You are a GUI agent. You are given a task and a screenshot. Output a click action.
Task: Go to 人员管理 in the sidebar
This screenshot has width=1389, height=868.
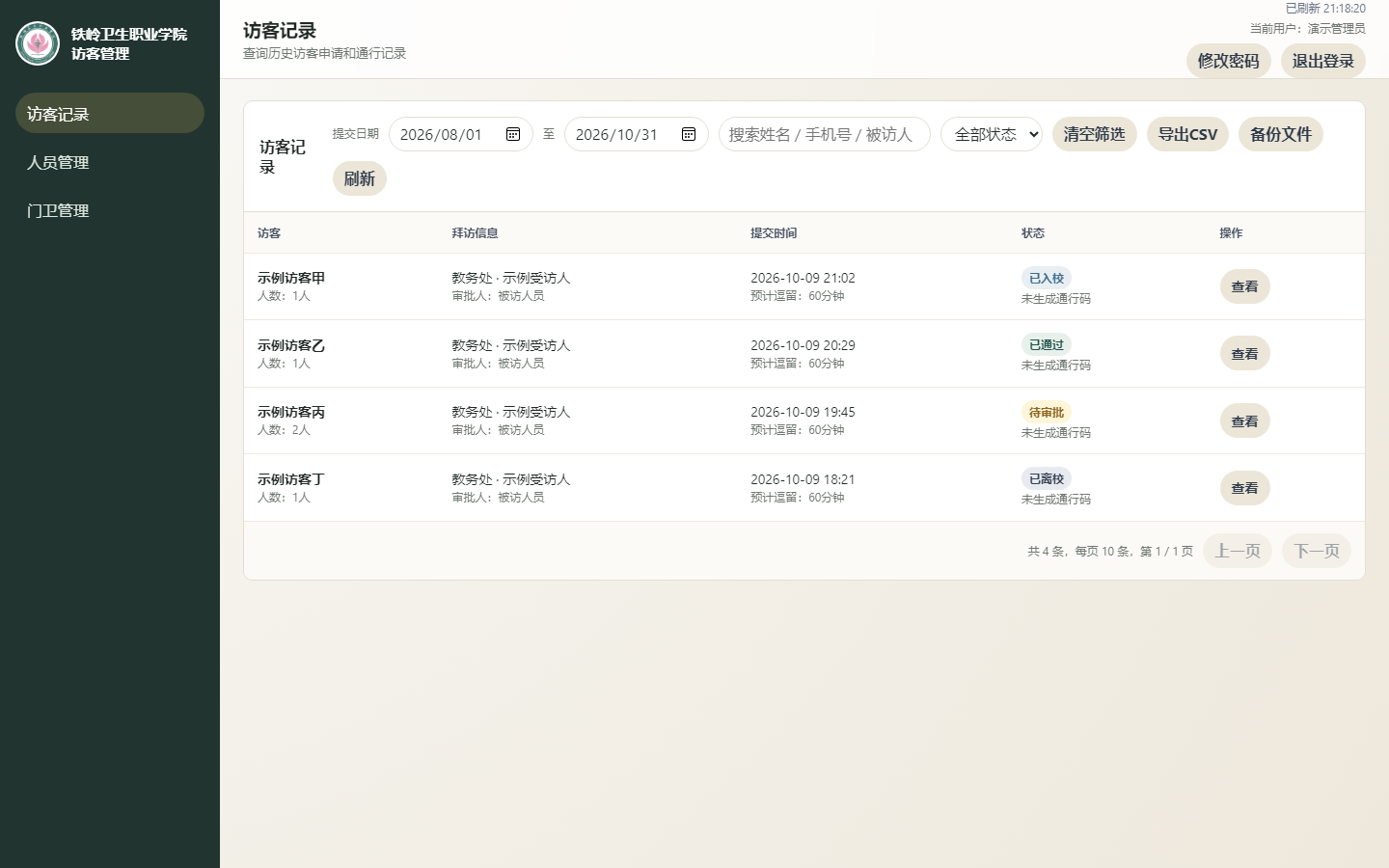click(x=110, y=162)
